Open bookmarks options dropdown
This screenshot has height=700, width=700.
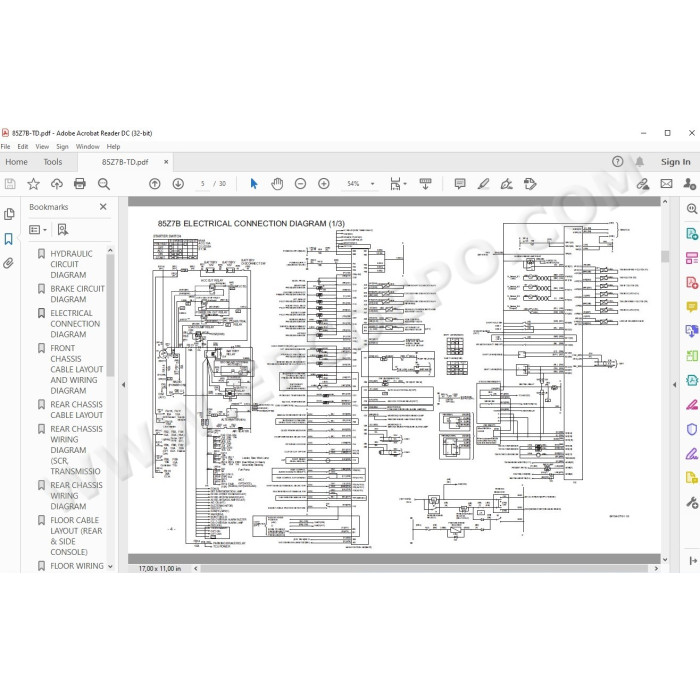tap(38, 229)
